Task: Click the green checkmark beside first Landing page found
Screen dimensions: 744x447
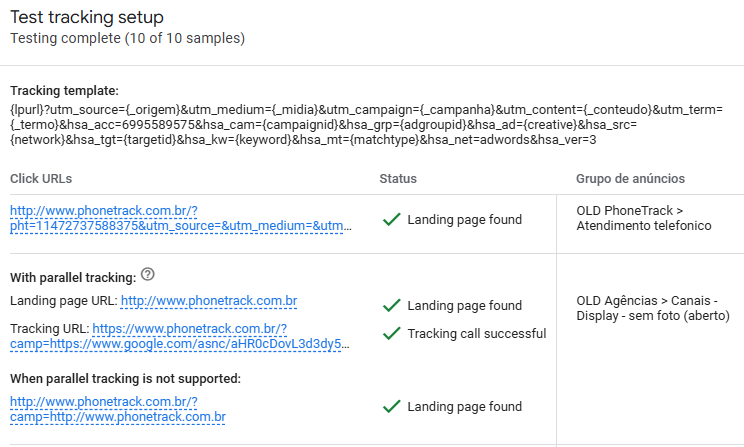Action: click(392, 219)
